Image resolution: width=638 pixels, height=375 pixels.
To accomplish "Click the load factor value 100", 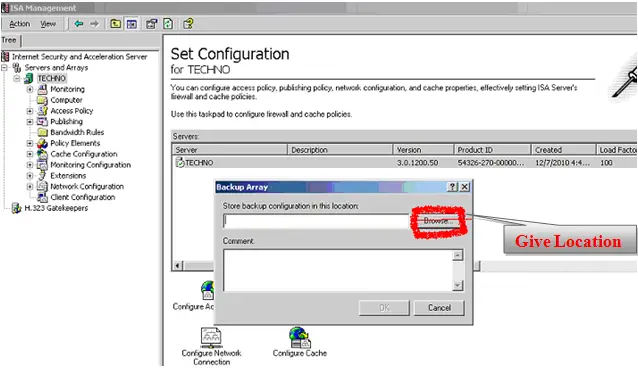I will [606, 163].
